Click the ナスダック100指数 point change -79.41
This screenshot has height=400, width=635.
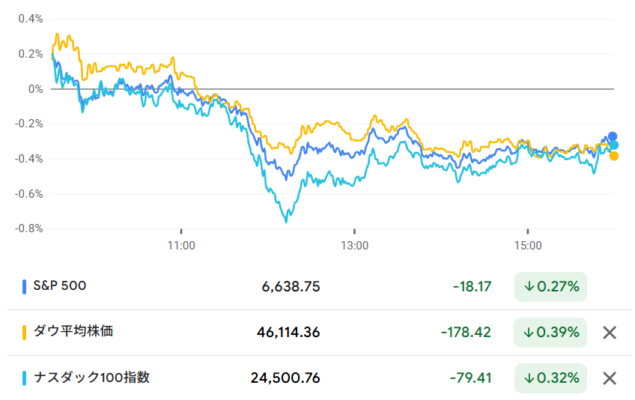468,378
